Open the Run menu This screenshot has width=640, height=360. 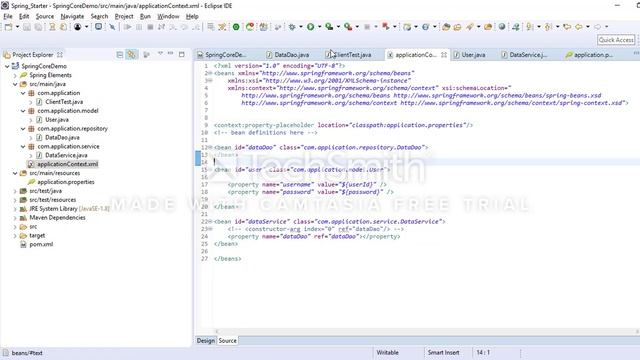pos(145,16)
